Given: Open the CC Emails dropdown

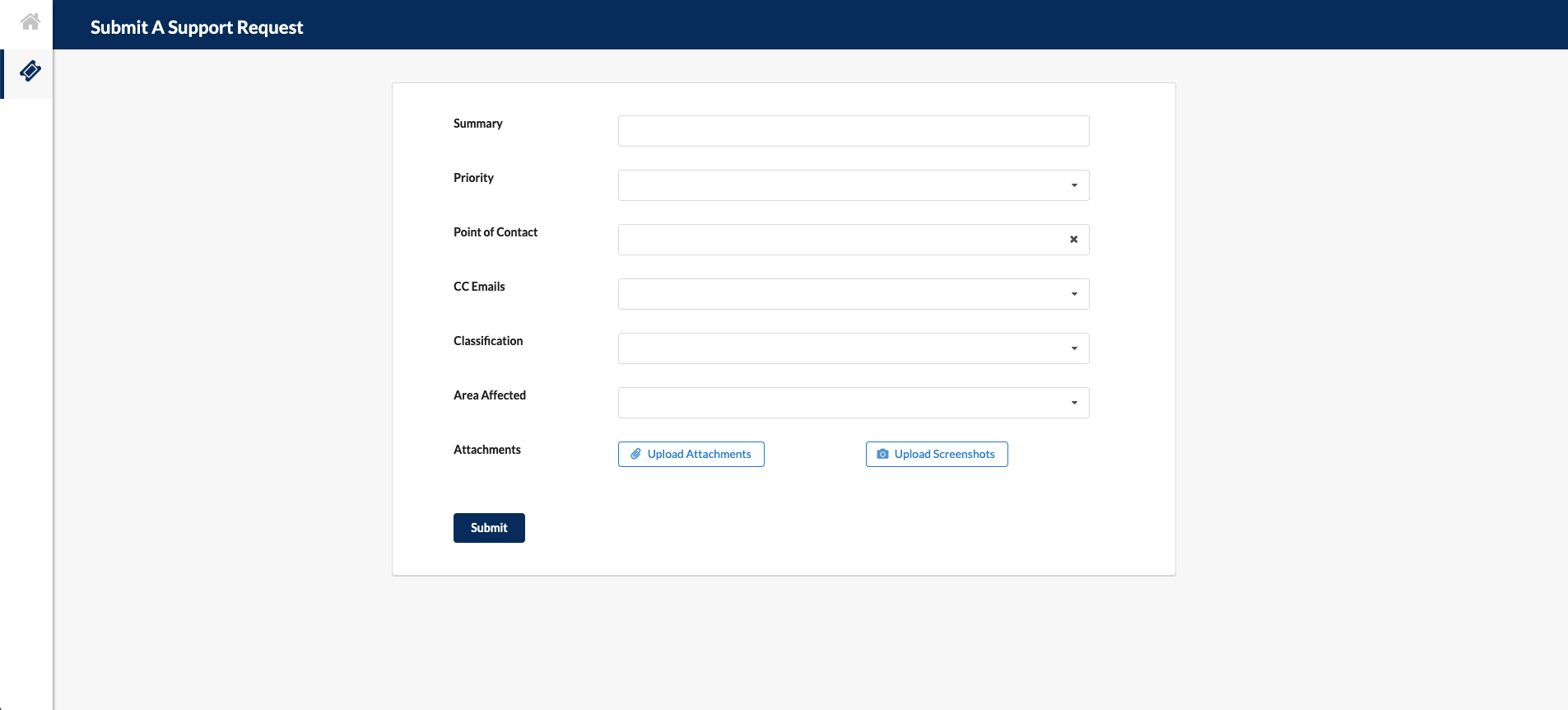Looking at the screenshot, I should [x=1073, y=294].
